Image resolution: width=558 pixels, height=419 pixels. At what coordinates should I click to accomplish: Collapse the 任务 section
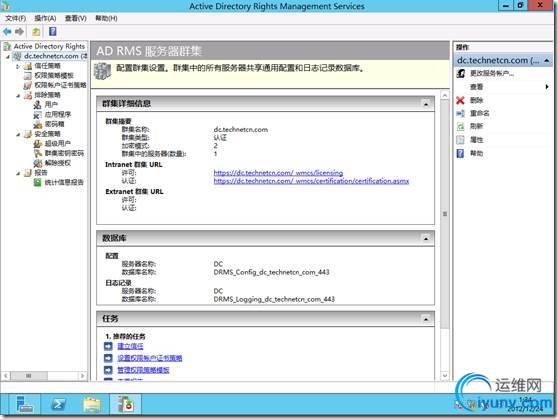tap(426, 319)
